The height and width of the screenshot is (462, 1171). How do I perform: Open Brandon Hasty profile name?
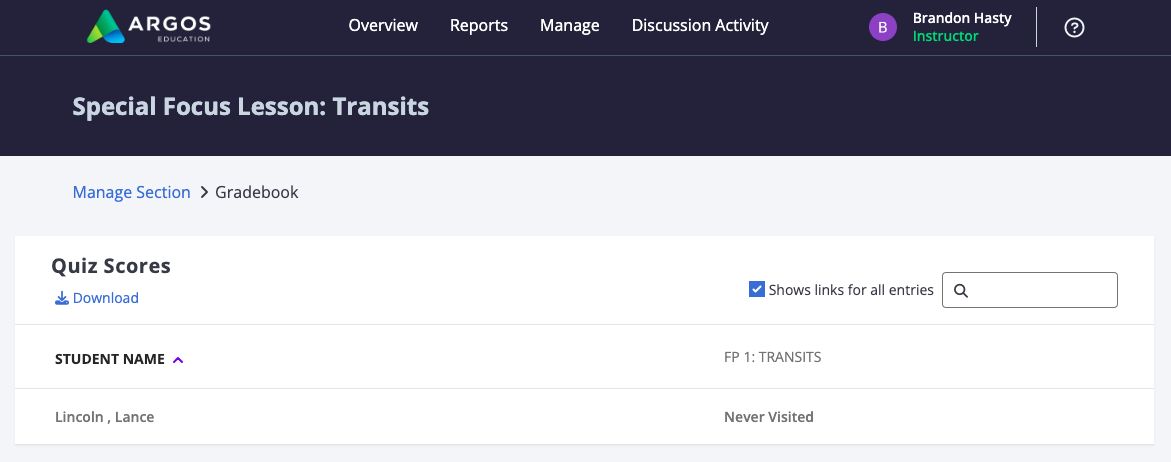(962, 18)
